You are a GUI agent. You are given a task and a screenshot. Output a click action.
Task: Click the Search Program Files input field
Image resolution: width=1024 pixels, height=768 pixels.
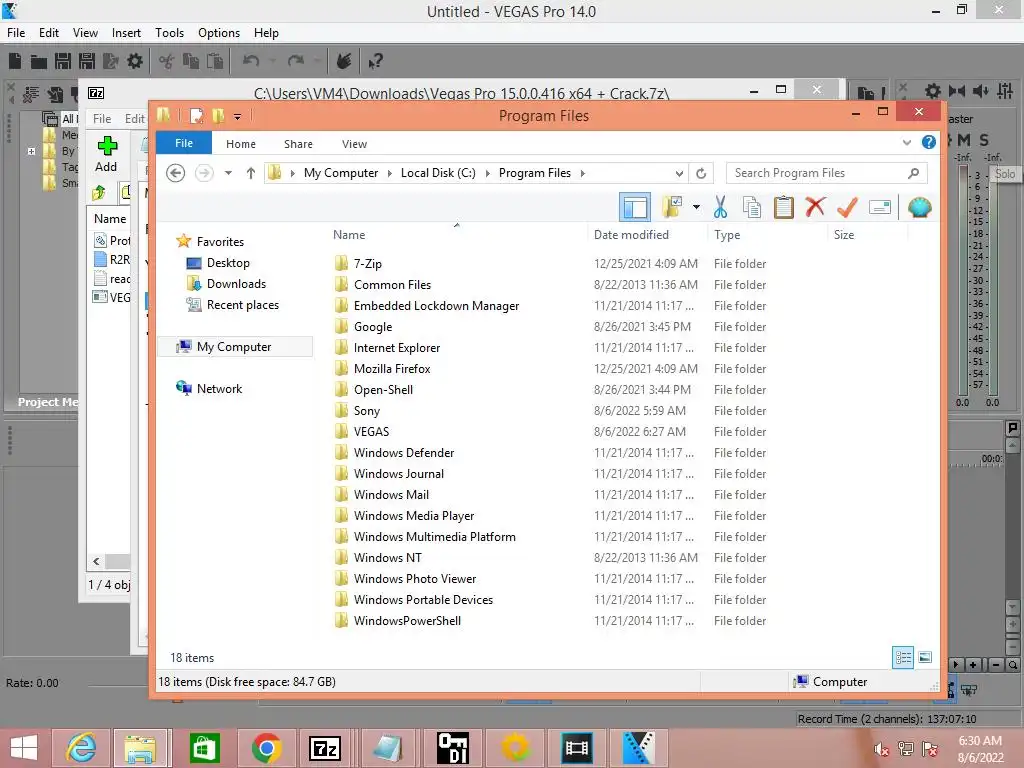tap(826, 173)
